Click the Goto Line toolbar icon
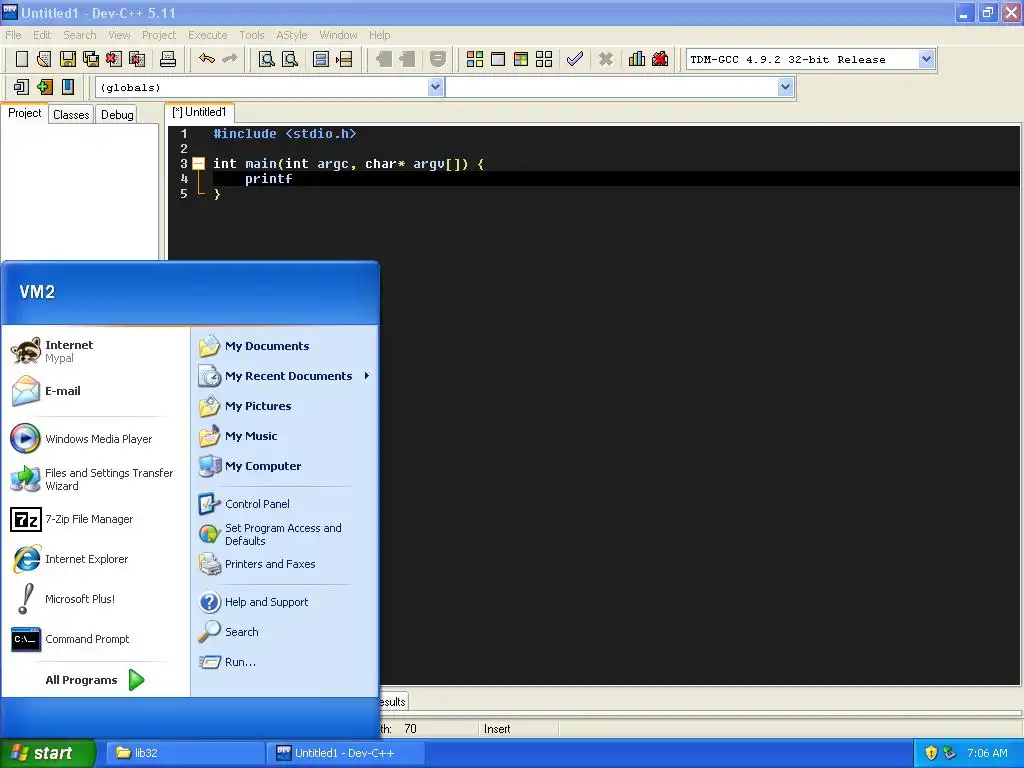This screenshot has height=768, width=1024. click(344, 59)
